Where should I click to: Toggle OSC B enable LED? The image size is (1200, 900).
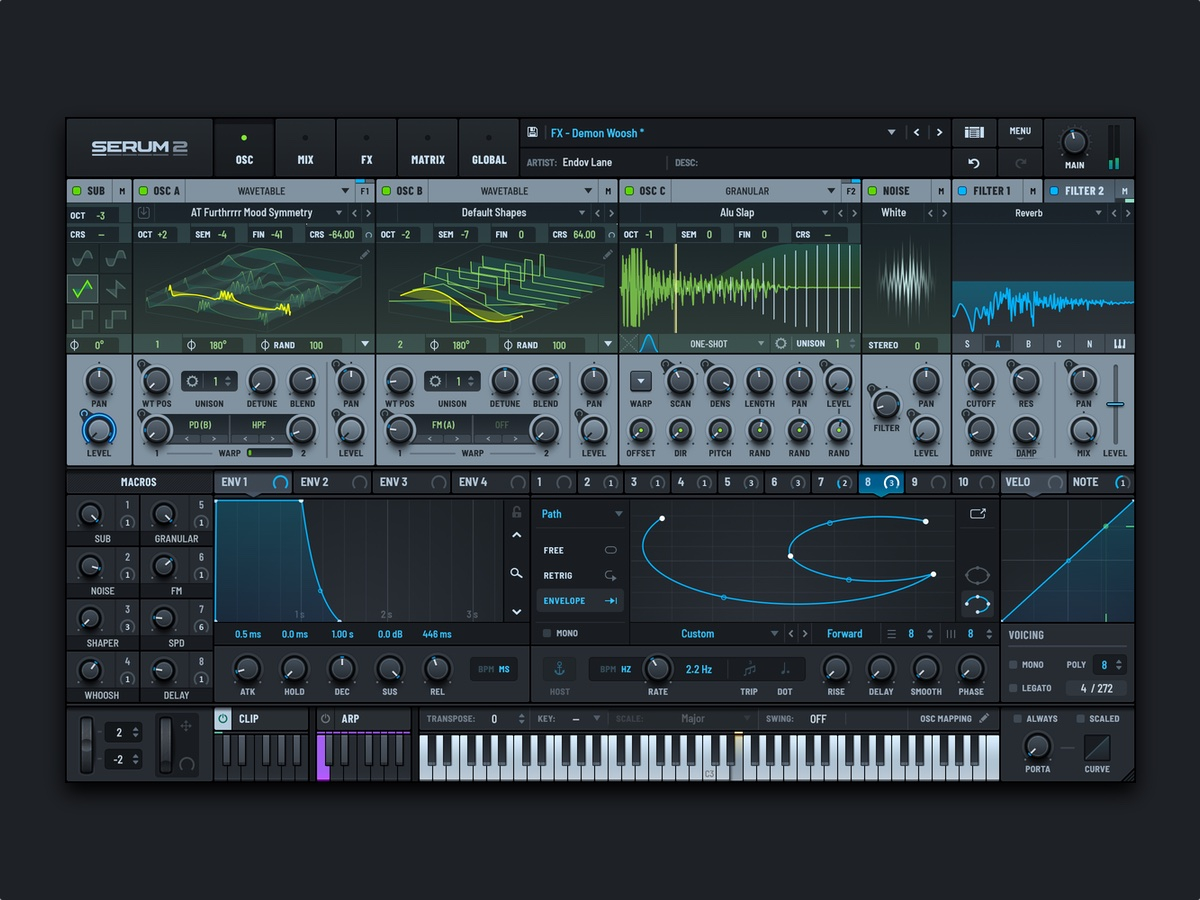click(386, 191)
